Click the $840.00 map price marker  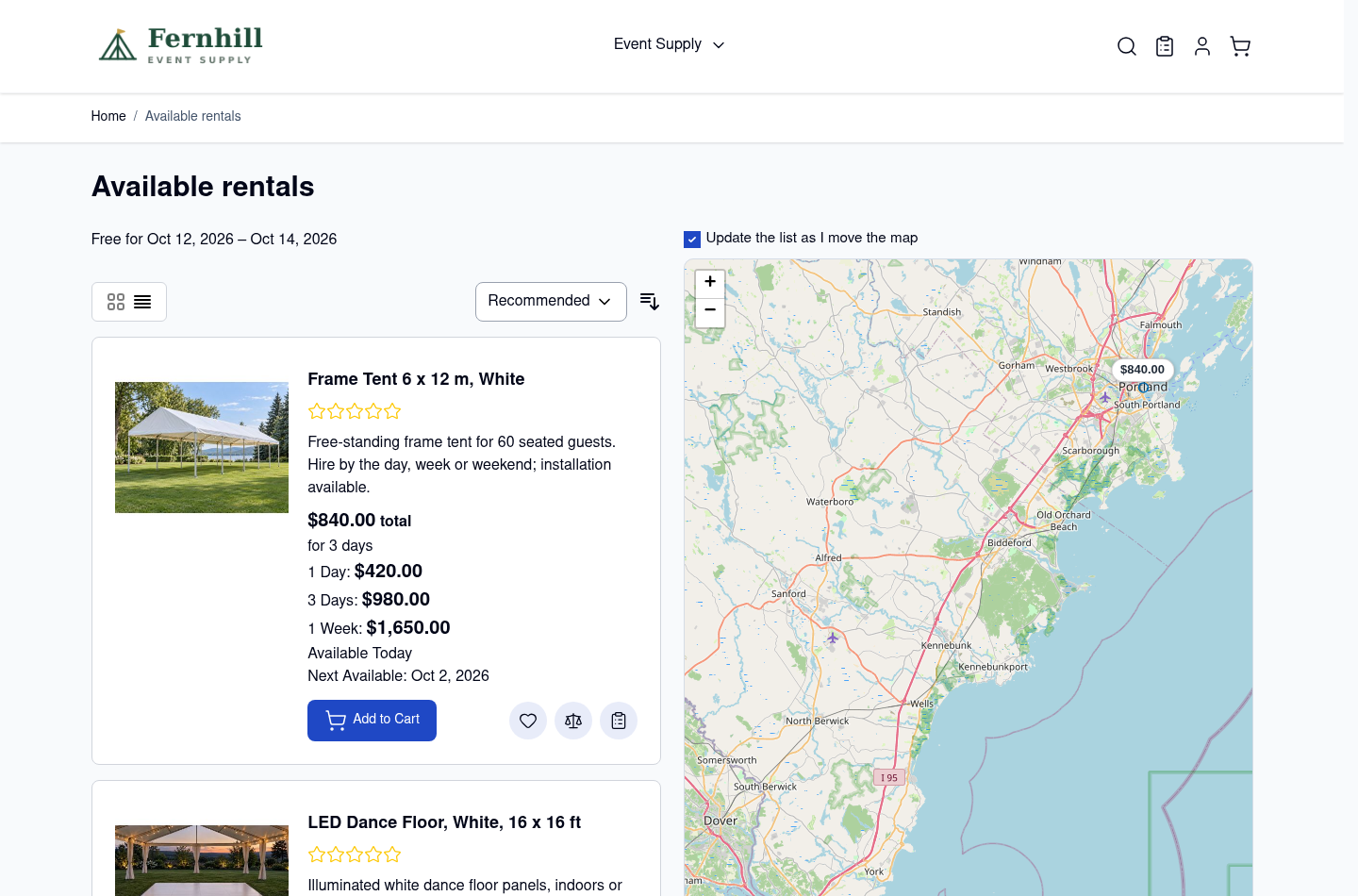click(x=1142, y=370)
